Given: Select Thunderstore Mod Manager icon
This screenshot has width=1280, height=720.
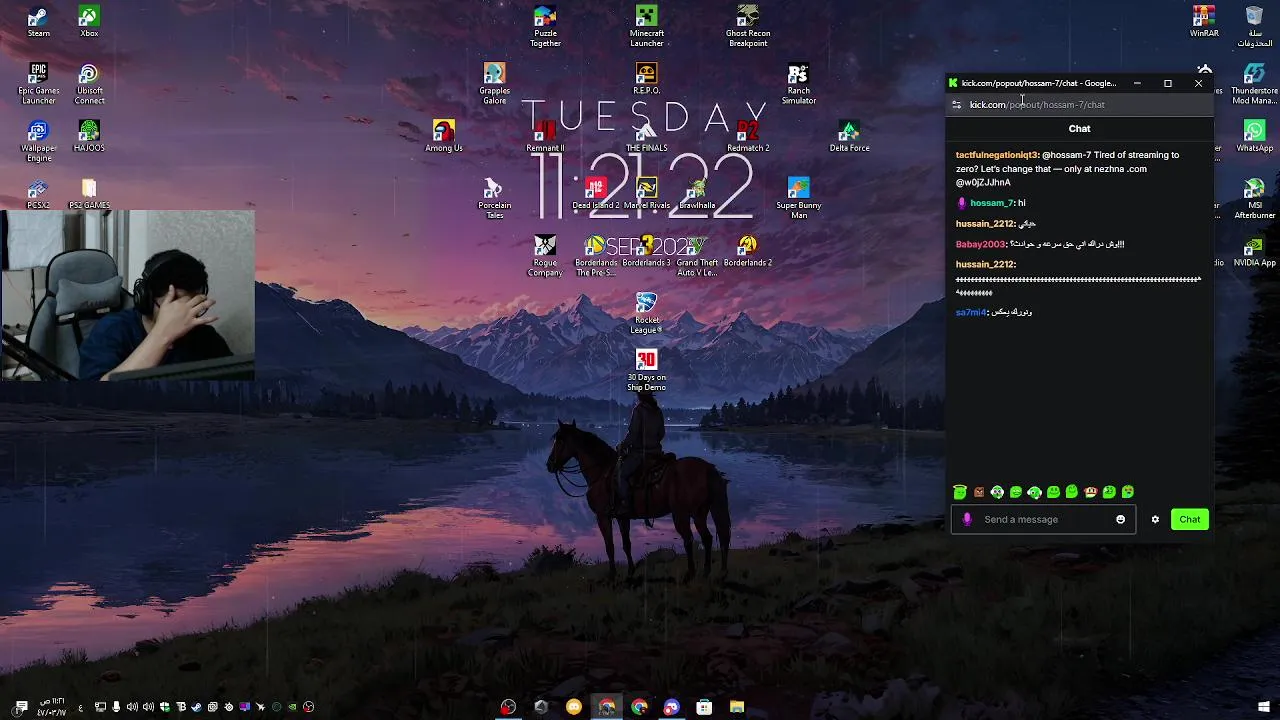Looking at the screenshot, I should tap(1254, 84).
